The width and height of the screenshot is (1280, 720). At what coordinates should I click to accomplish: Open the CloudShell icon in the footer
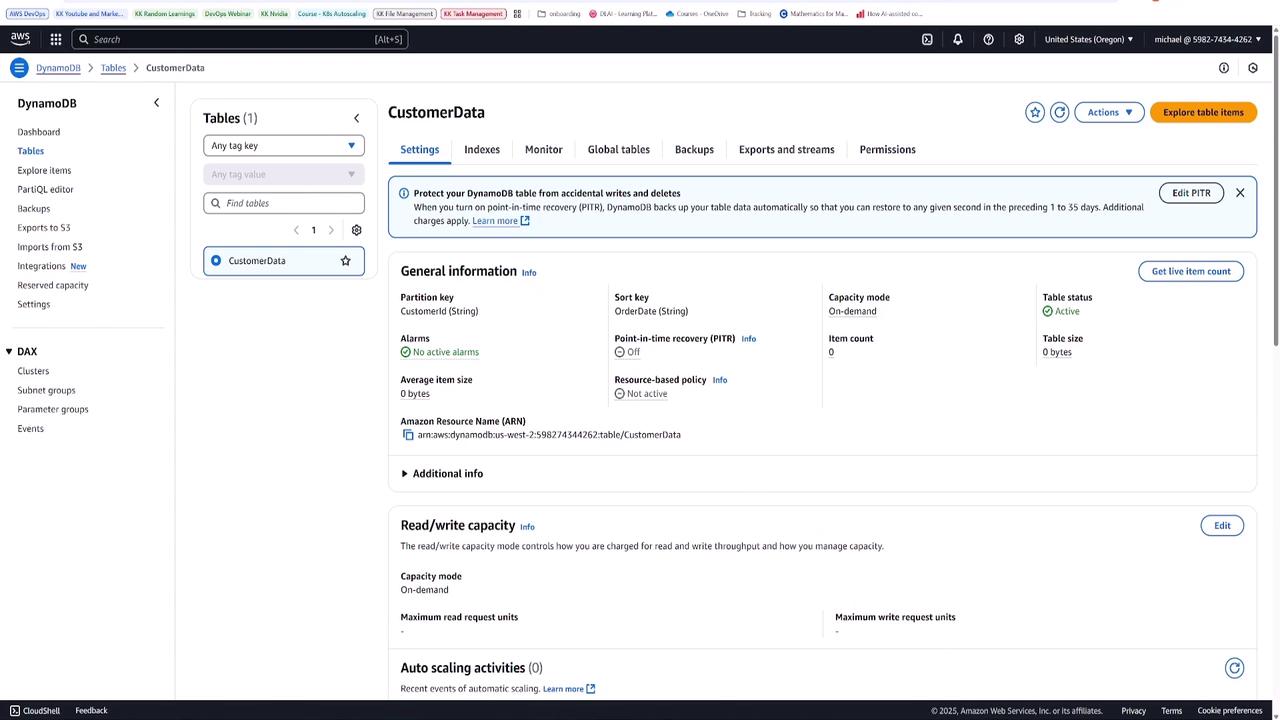pos(15,711)
